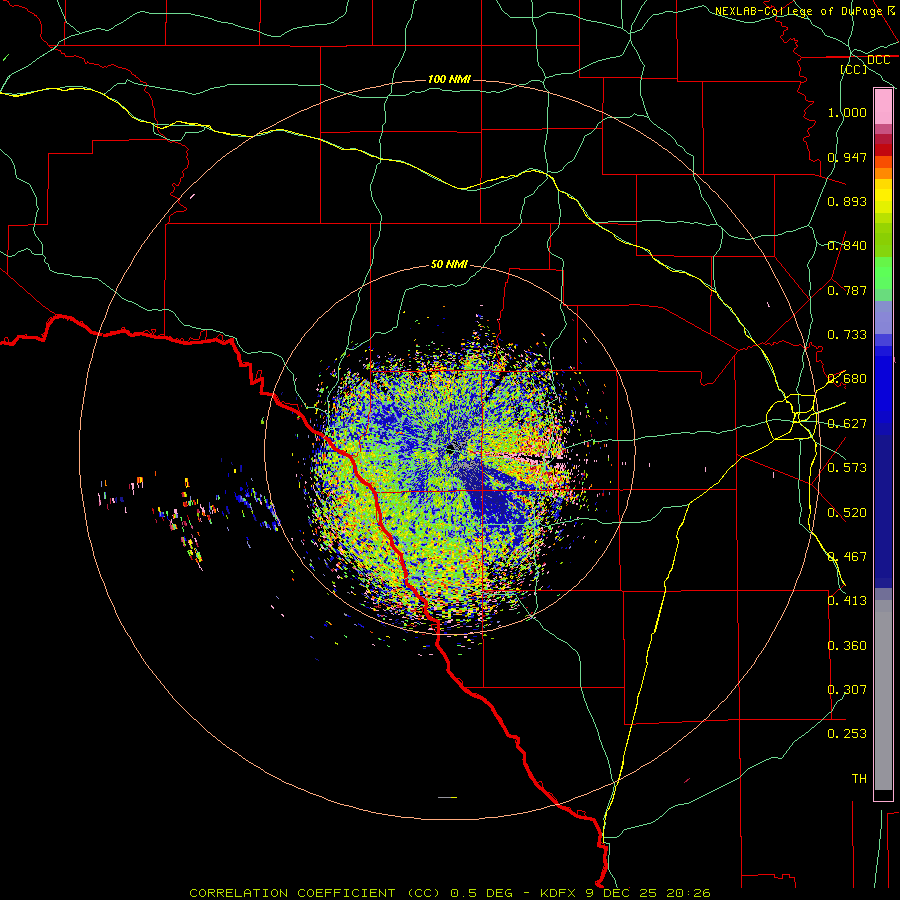The image size is (900, 900).
Task: Click the 0.253 scale value
Action: (847, 734)
